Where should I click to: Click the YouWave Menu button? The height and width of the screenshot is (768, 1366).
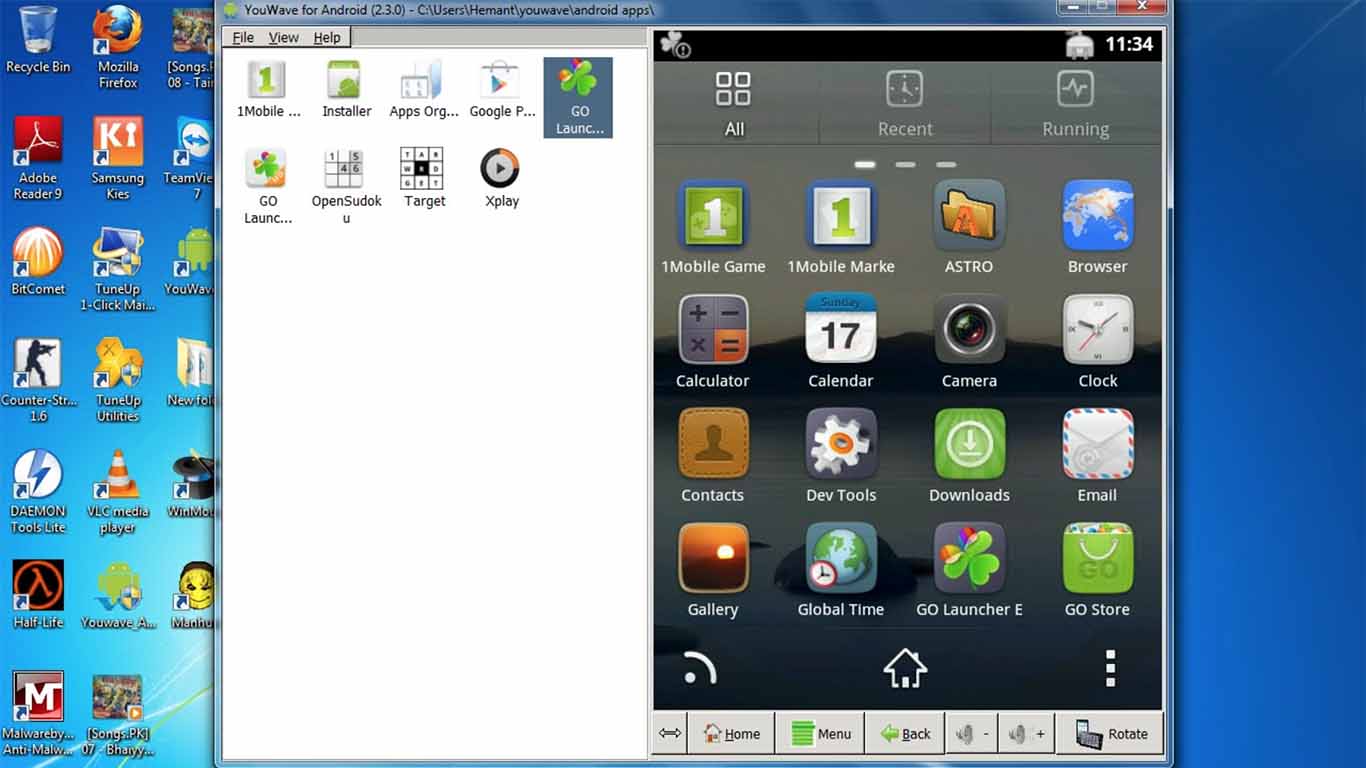click(x=821, y=733)
